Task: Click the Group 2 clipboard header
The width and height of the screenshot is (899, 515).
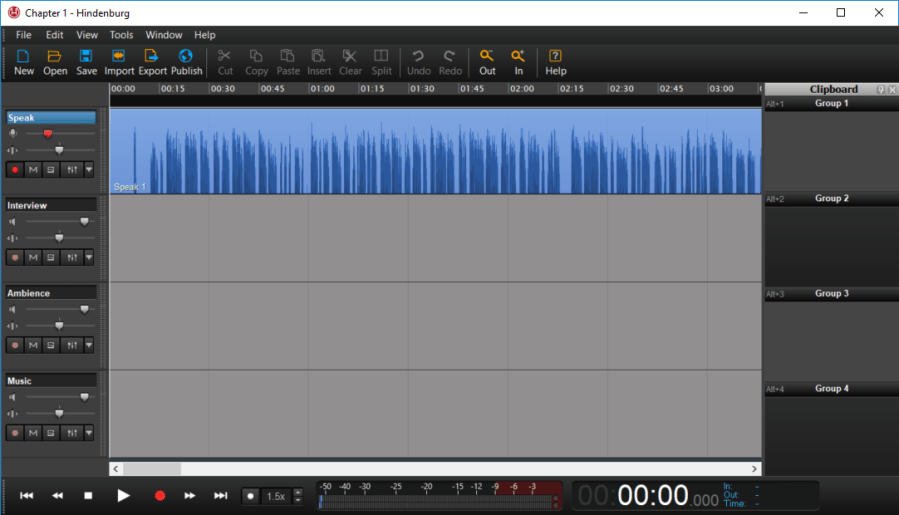Action: coord(830,199)
